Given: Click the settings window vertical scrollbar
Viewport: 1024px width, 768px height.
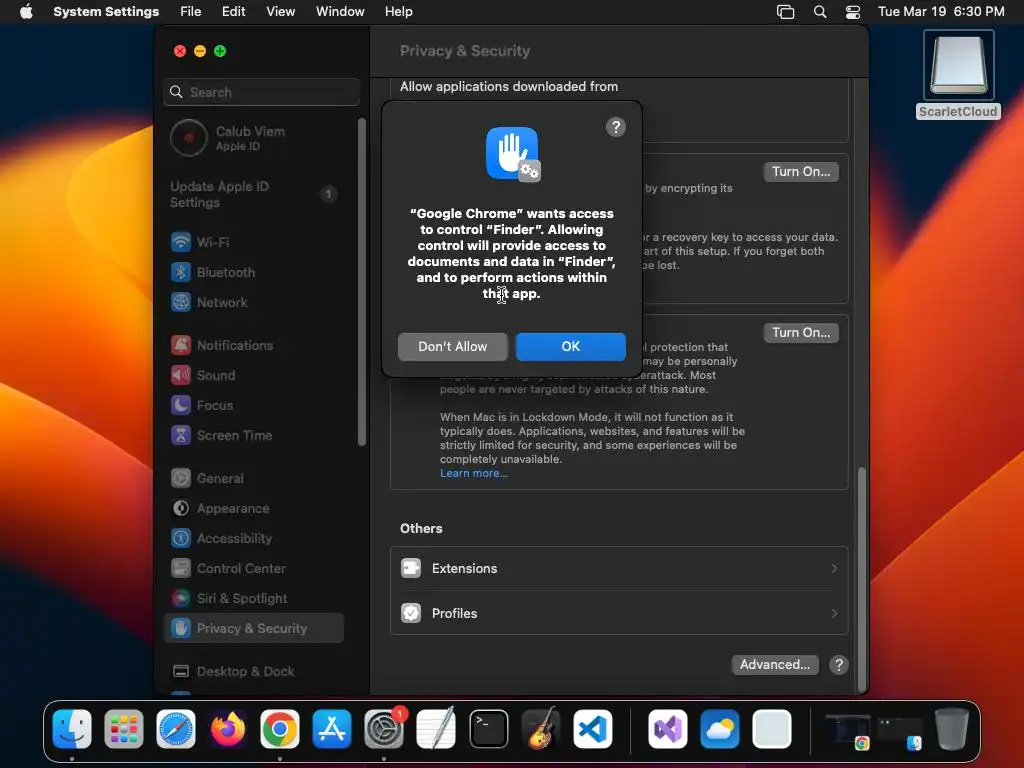Looking at the screenshot, I should (861, 579).
